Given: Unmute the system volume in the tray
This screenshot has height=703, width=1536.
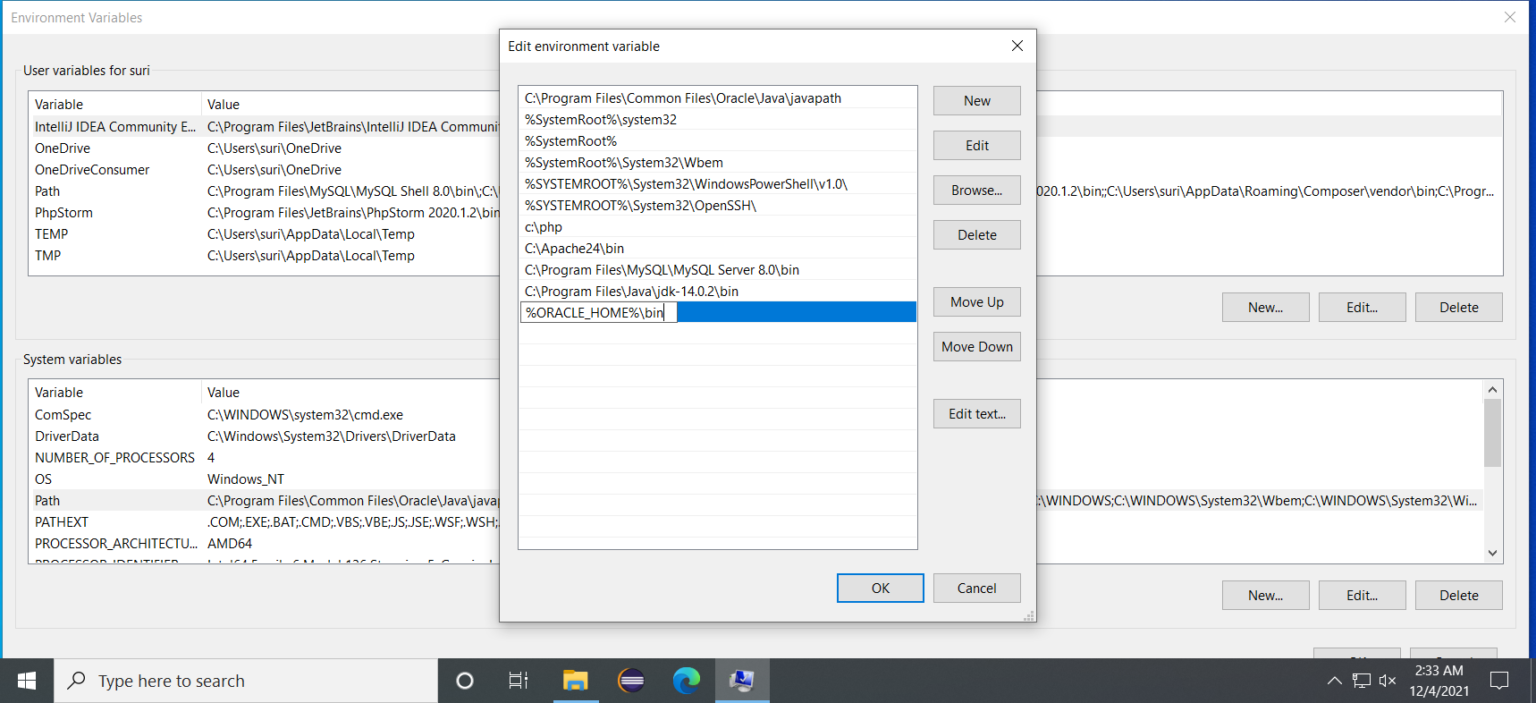Looking at the screenshot, I should [x=1387, y=681].
